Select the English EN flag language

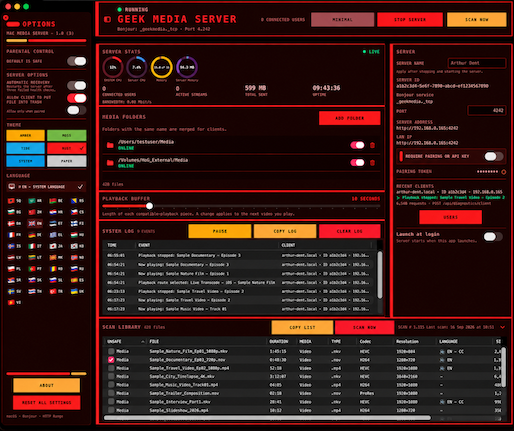pos(35,223)
